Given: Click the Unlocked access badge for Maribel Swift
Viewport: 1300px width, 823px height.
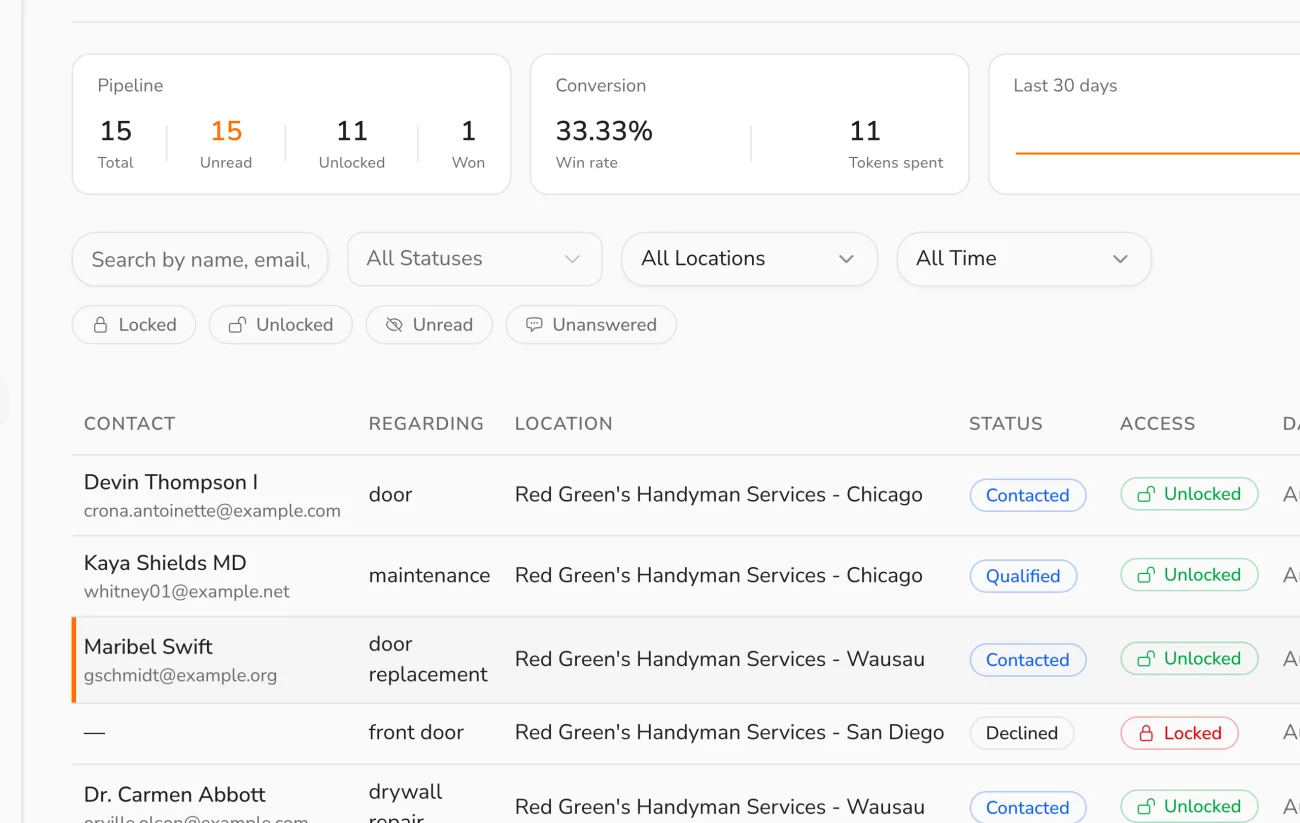Looking at the screenshot, I should coord(1189,659).
